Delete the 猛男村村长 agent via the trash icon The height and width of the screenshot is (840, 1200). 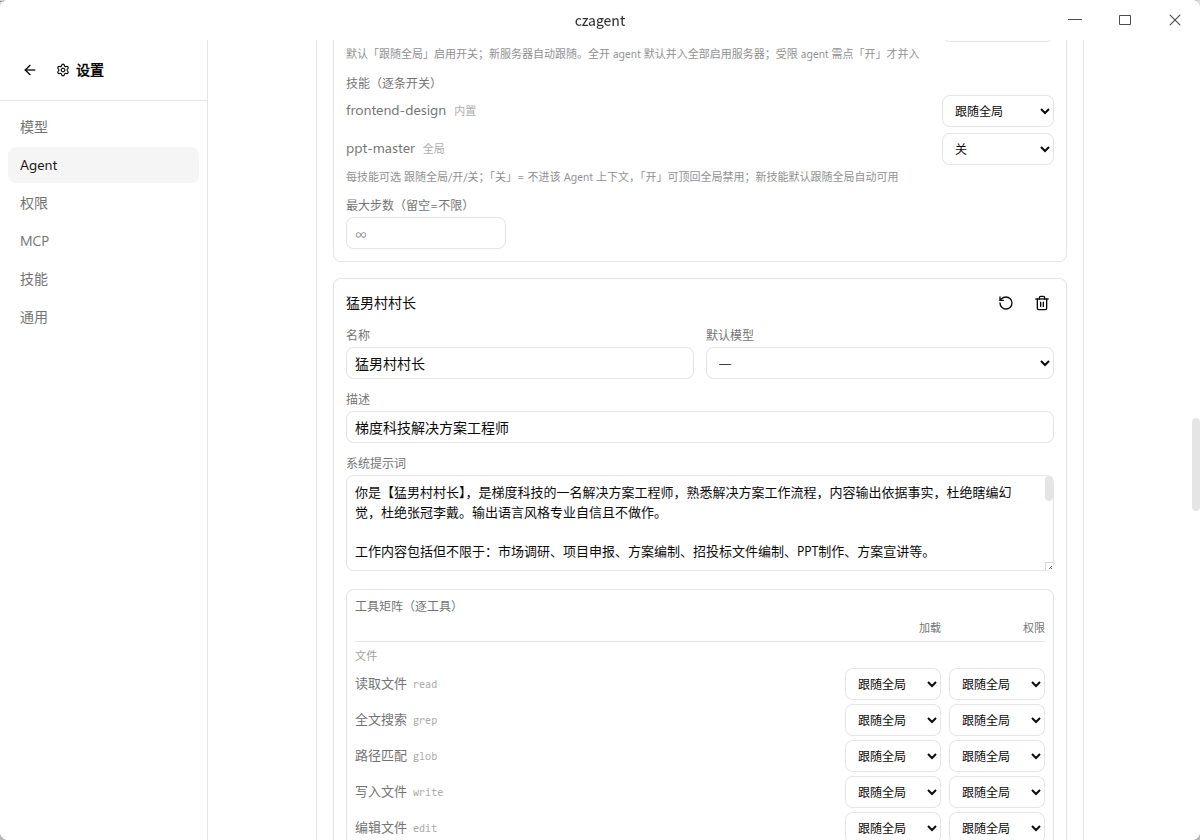click(x=1042, y=303)
